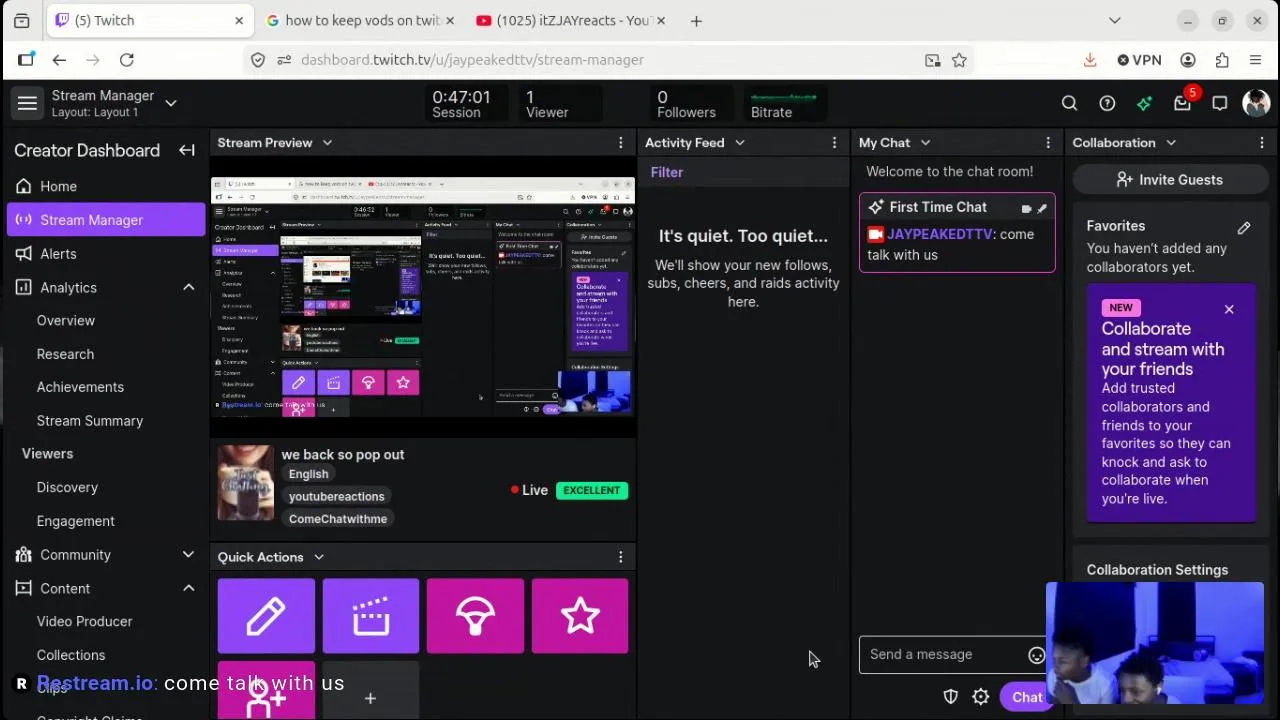Click the pencil icon on First Time Chat
Image resolution: width=1280 pixels, height=720 pixels.
(1042, 208)
